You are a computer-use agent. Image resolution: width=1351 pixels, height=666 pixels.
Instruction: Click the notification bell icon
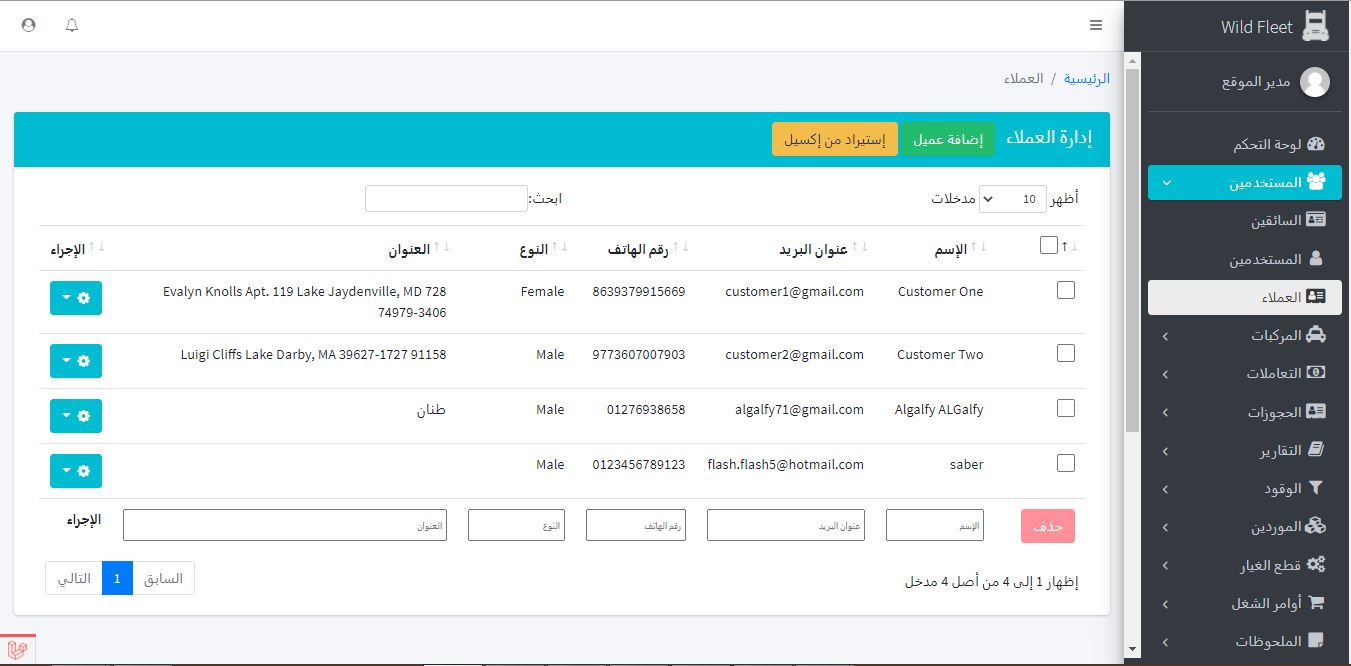[x=72, y=25]
